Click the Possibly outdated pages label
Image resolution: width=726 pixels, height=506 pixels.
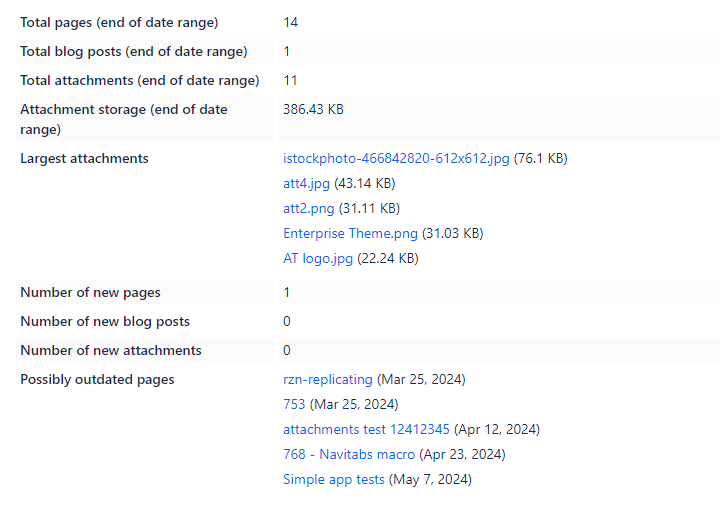pos(97,379)
